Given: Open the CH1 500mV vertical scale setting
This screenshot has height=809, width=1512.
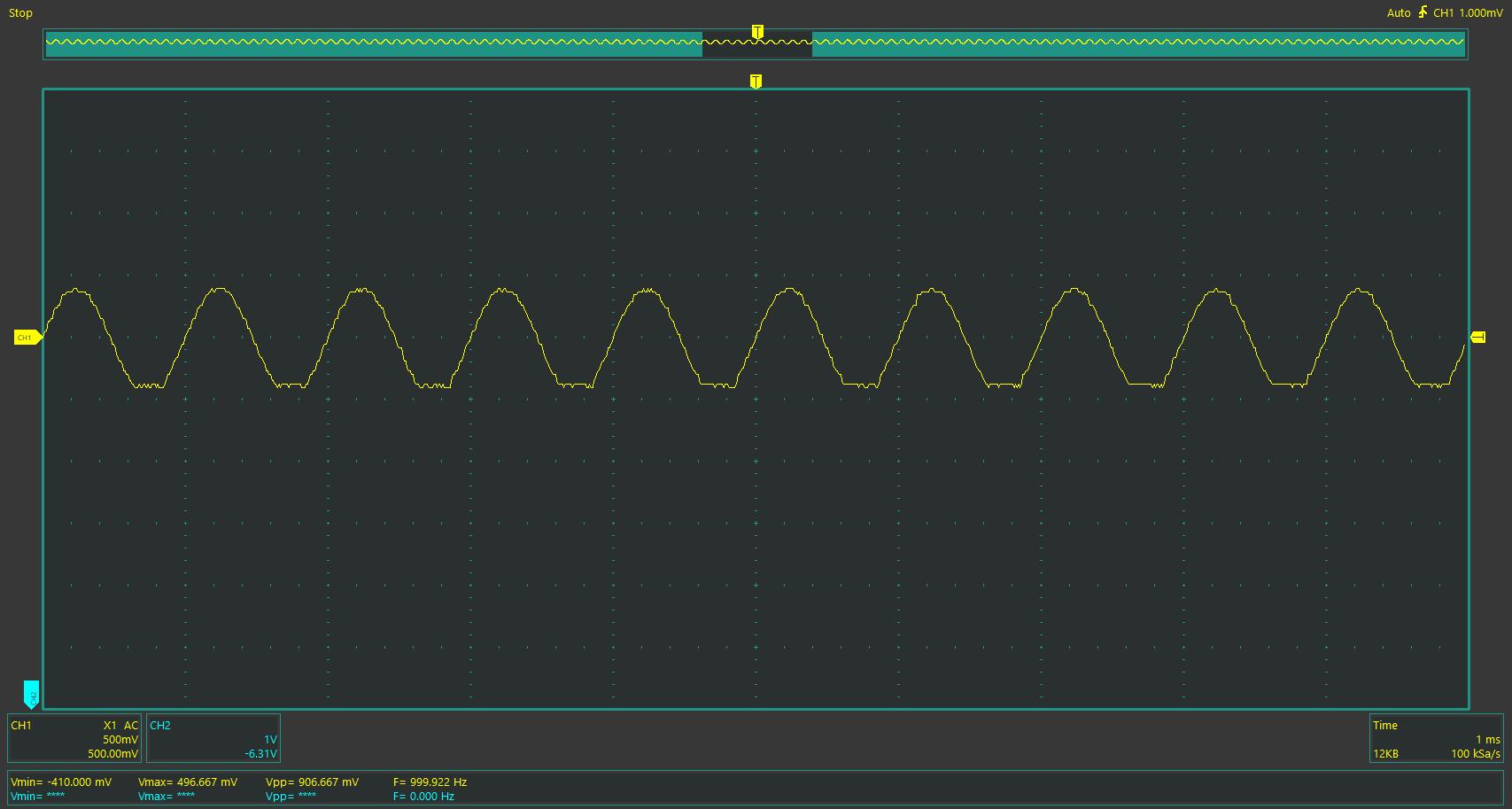Looking at the screenshot, I should point(120,740).
